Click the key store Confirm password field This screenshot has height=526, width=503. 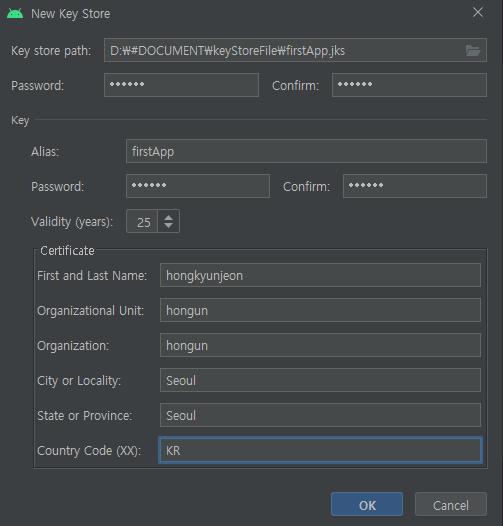pyautogui.click(x=409, y=85)
